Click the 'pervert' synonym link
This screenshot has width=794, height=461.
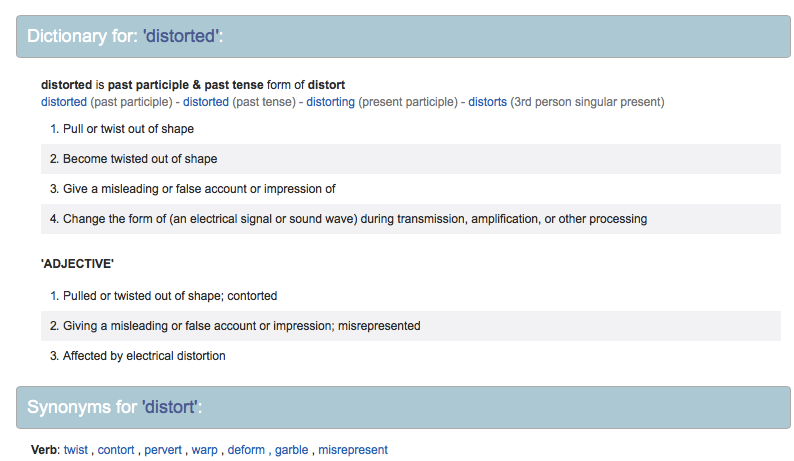(x=163, y=450)
